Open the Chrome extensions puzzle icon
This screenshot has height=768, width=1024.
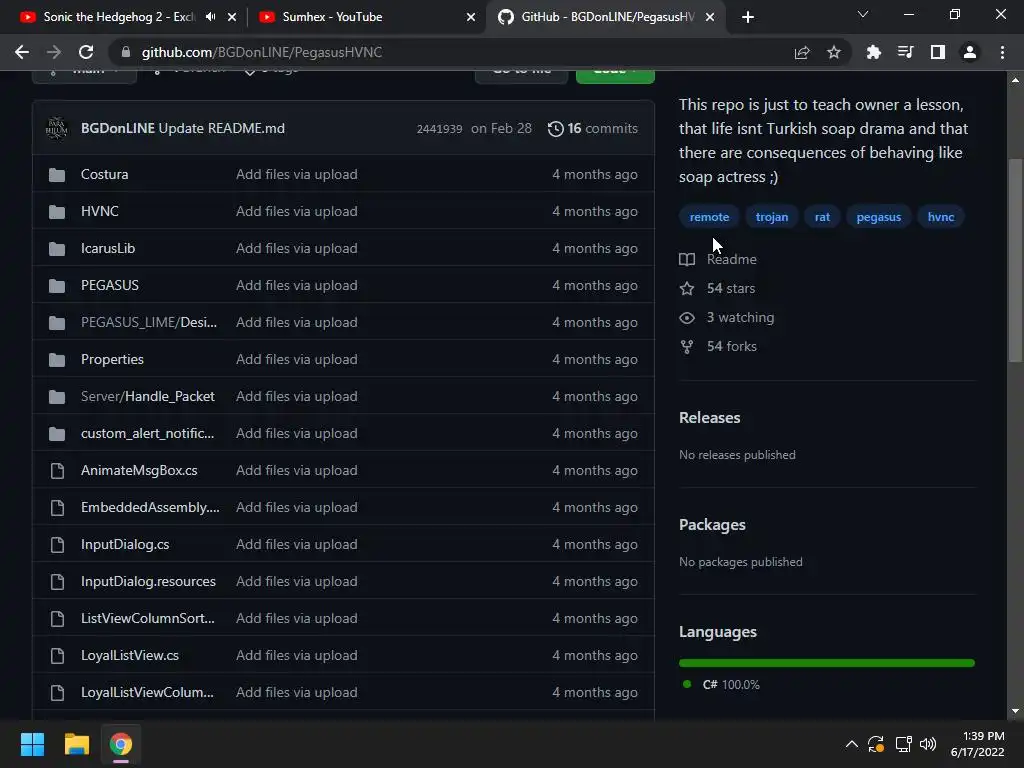click(x=873, y=52)
